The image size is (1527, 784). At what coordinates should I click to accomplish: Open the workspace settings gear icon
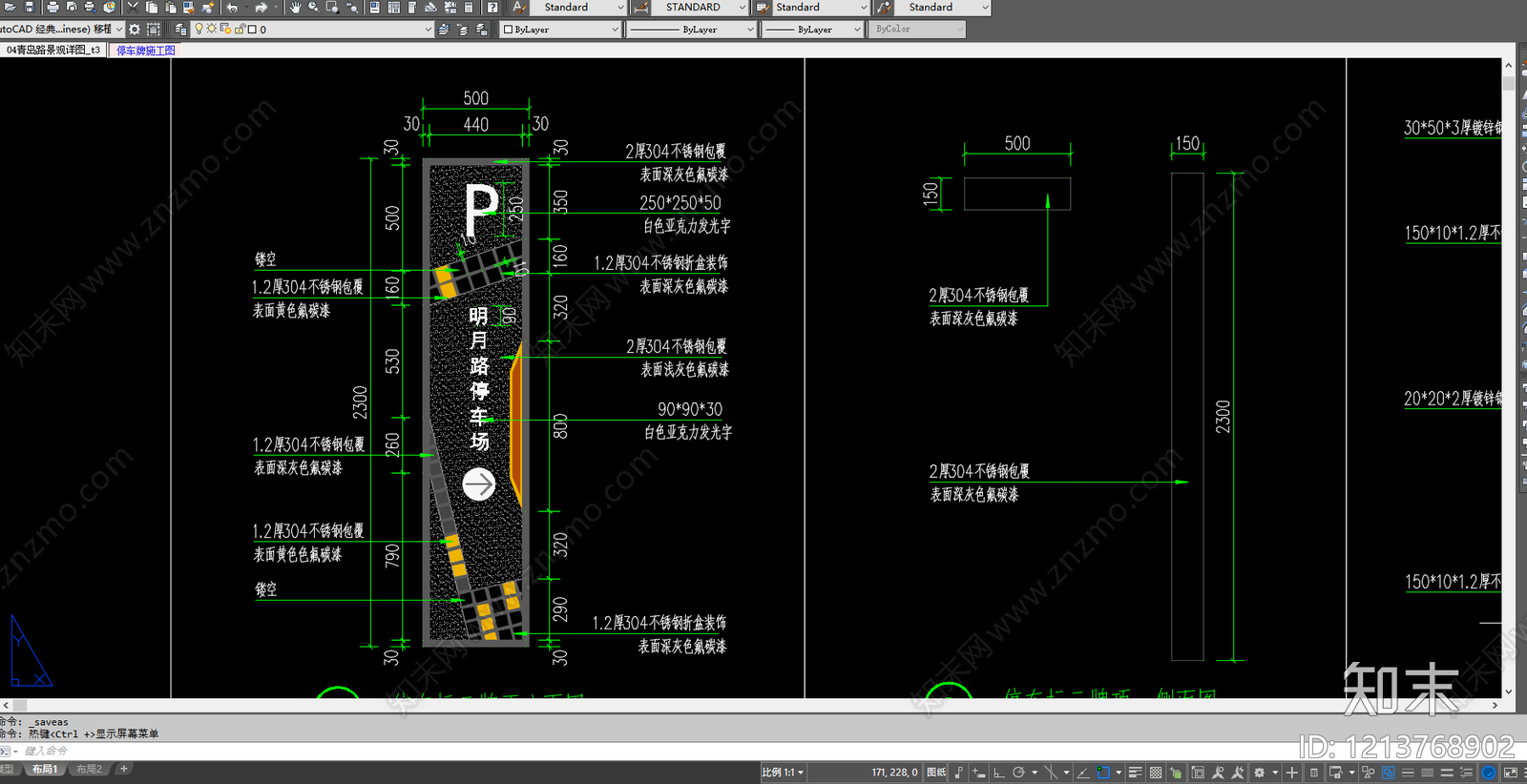(135, 30)
